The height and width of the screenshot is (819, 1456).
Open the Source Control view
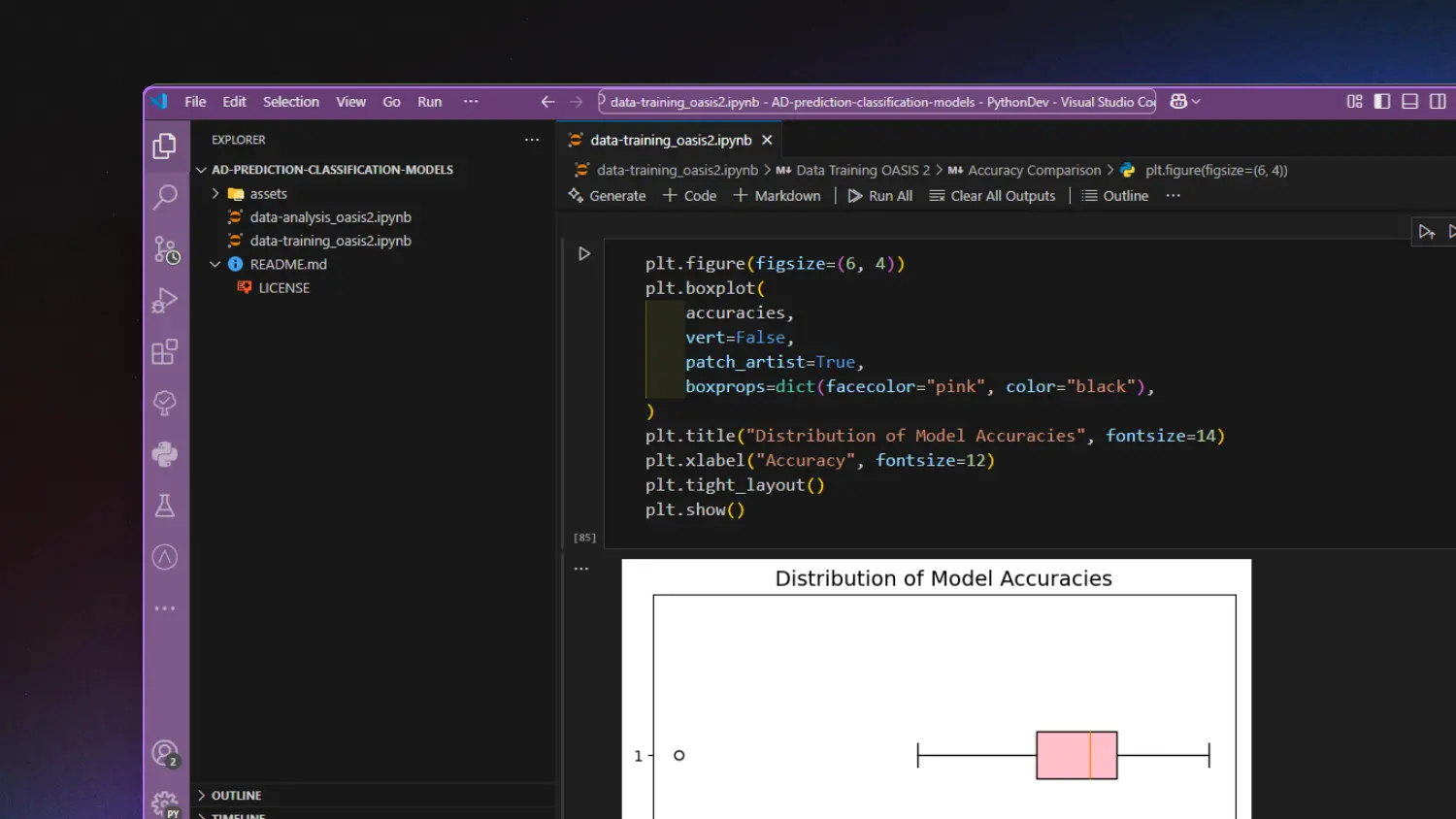click(165, 249)
